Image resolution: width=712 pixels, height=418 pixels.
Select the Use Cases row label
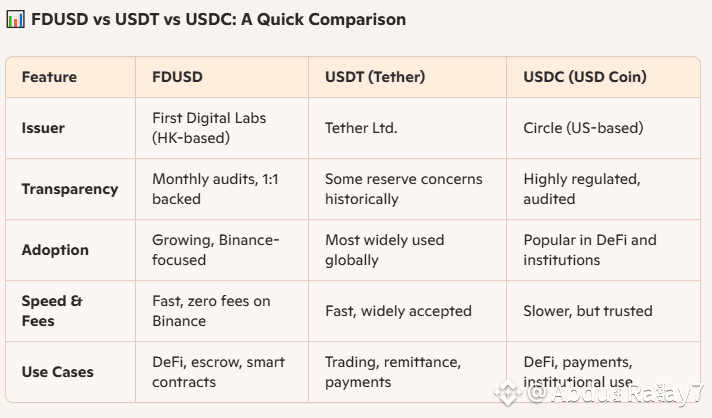[57, 372]
